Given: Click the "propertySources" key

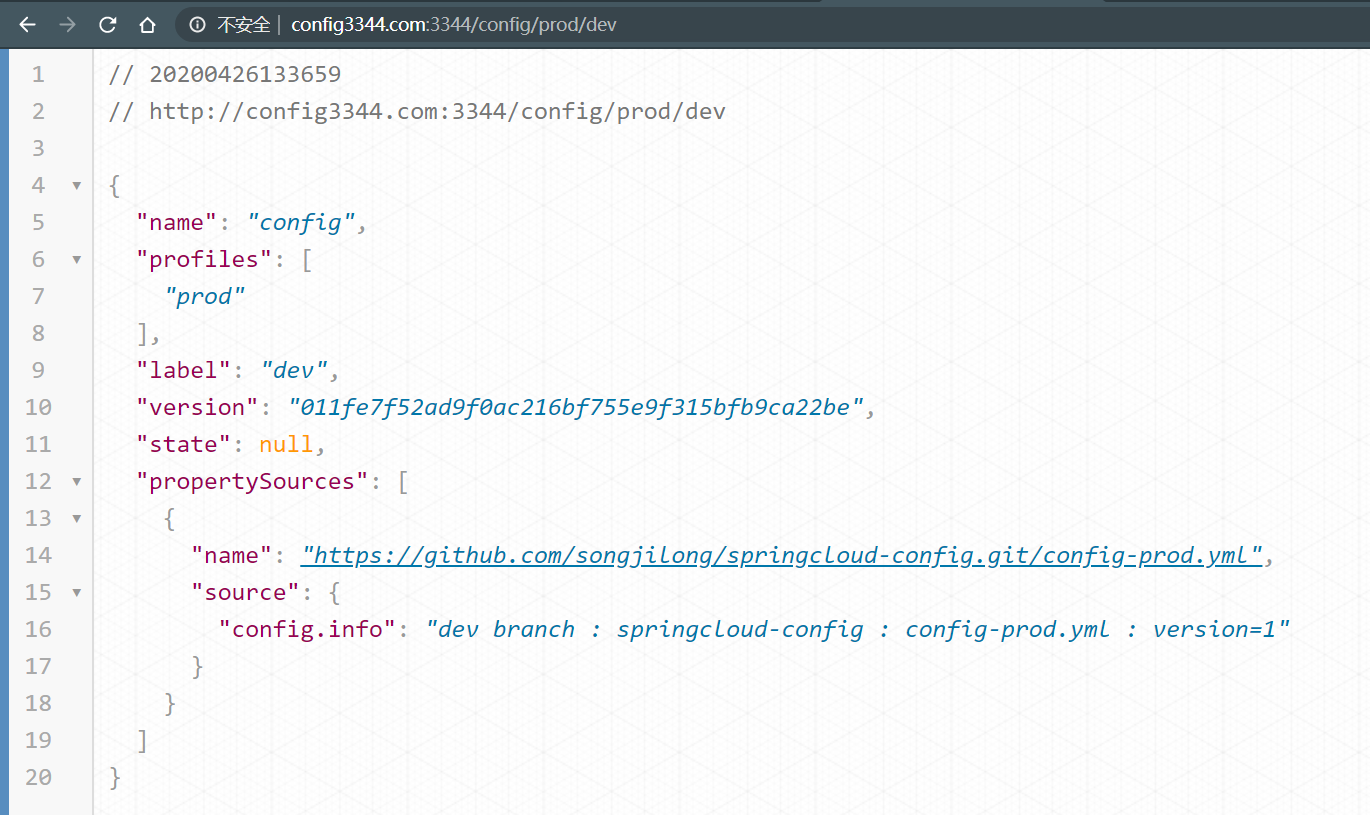Looking at the screenshot, I should (x=253, y=481).
